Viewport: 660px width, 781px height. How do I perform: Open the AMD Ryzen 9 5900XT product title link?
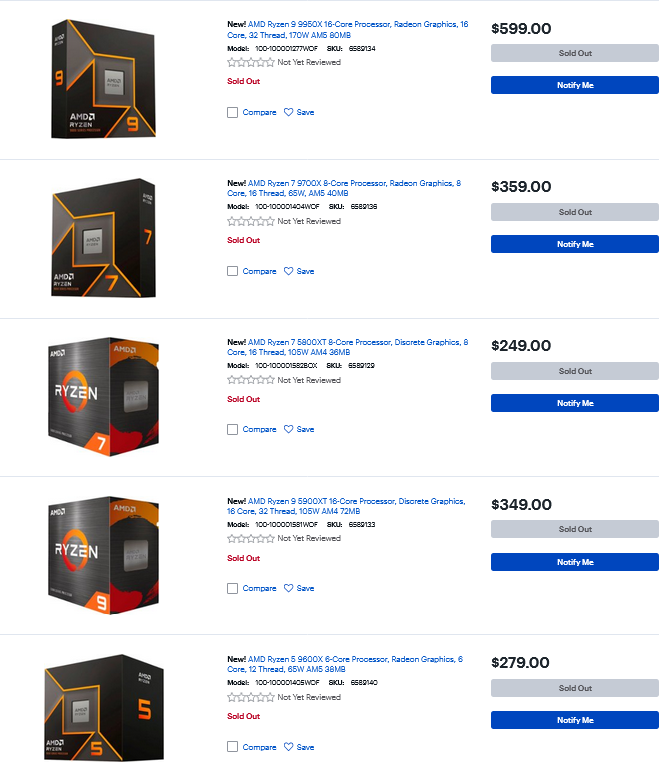355,501
